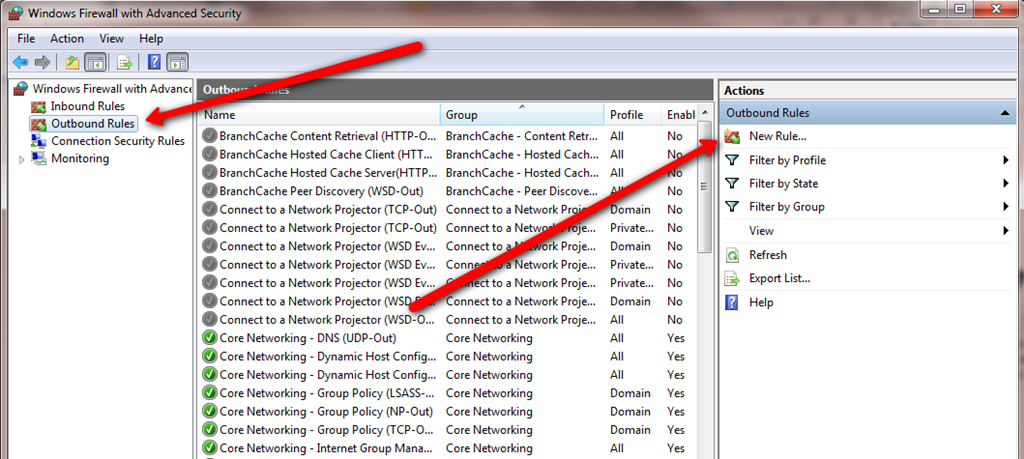Click the Export List icon in Actions pane
The width and height of the screenshot is (1024, 459).
732,279
